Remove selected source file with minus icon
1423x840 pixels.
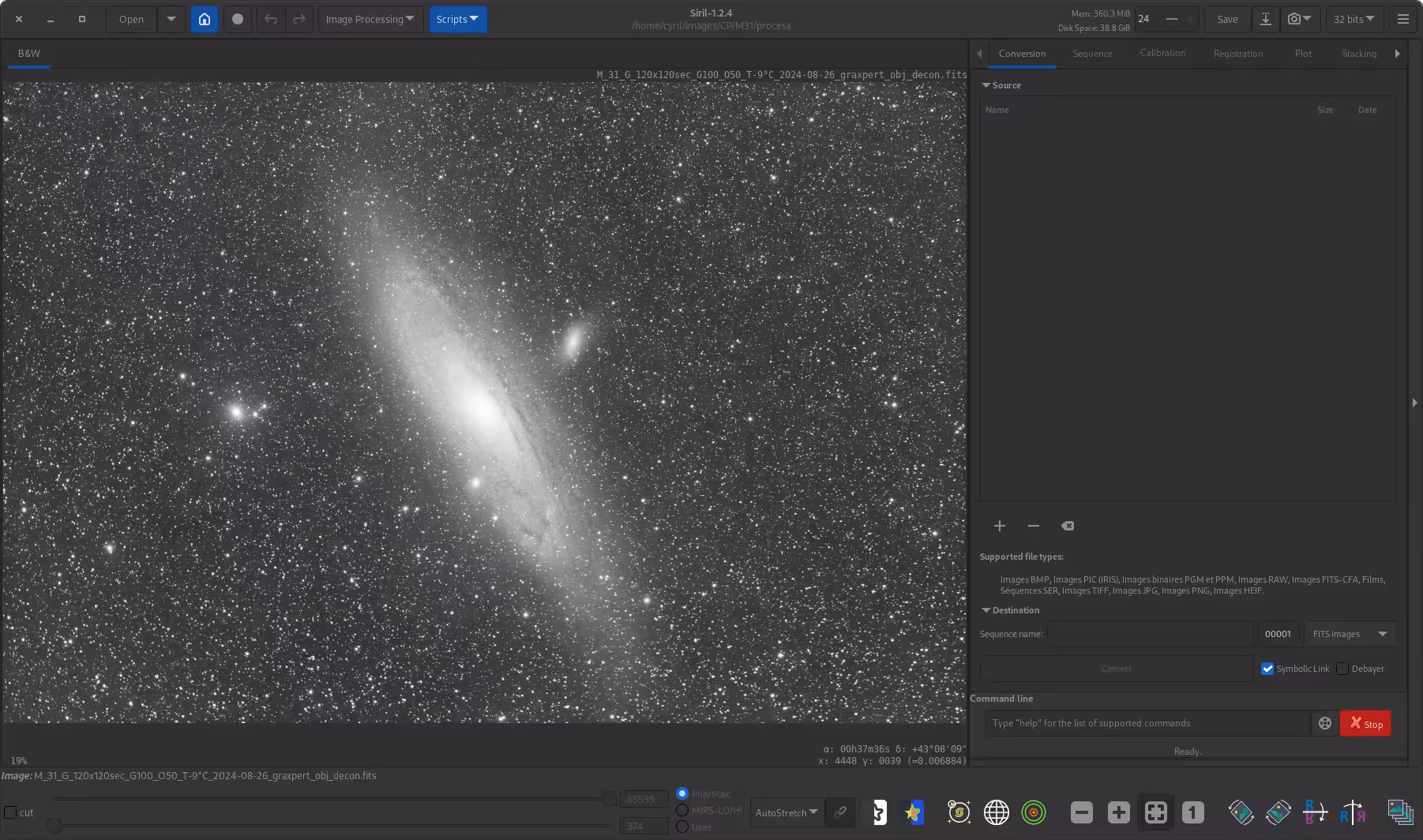1034,526
